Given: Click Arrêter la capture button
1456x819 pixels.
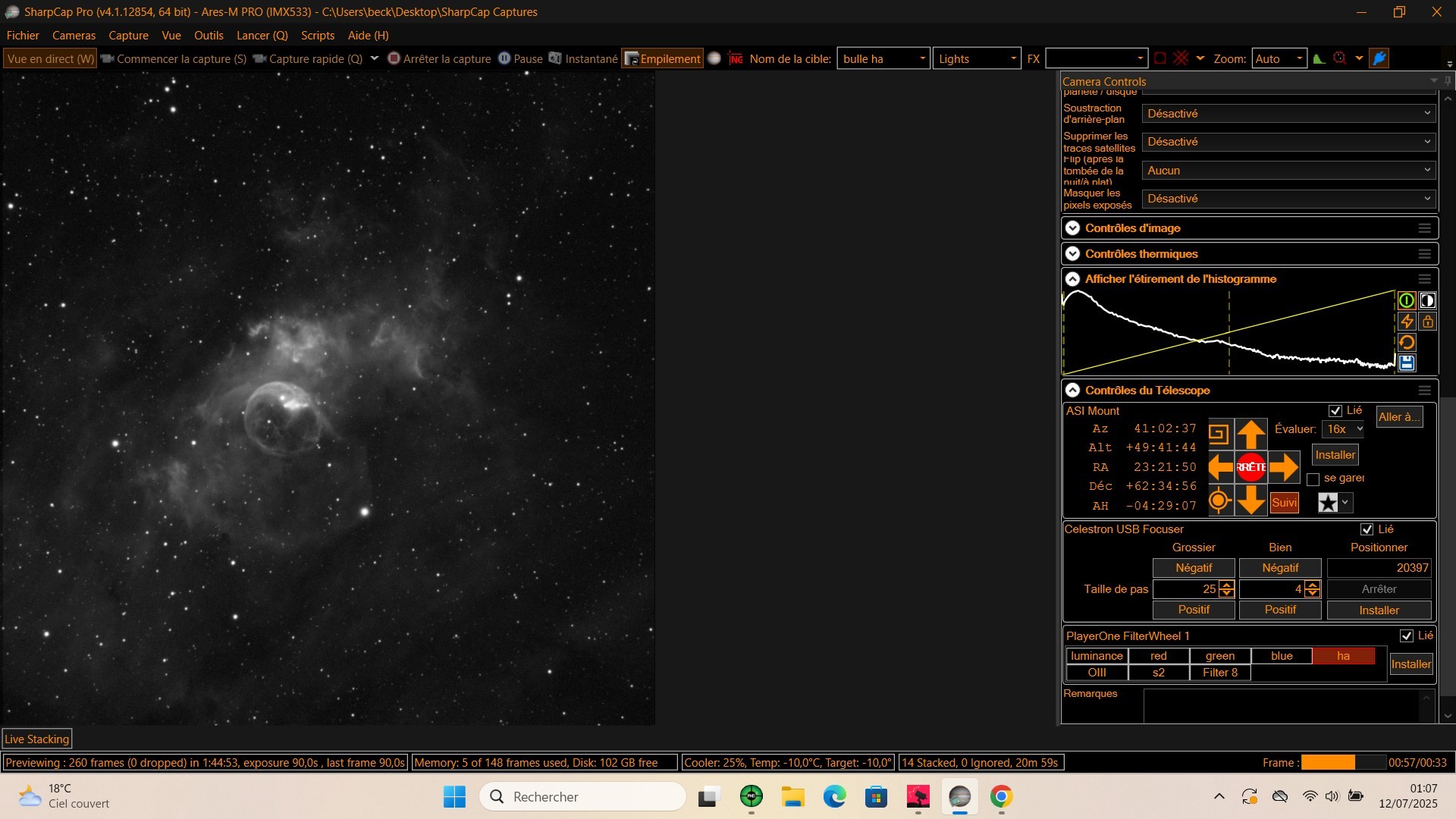Looking at the screenshot, I should [439, 58].
